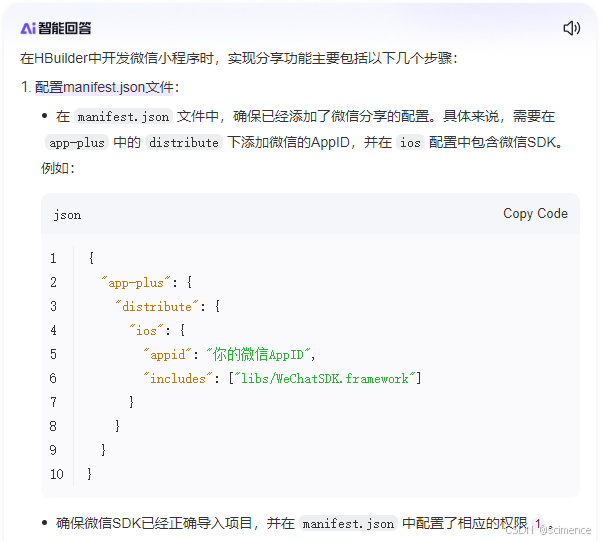This screenshot has height=541, width=602.
Task: Click the inline code app-plus tag
Action: (x=77, y=142)
